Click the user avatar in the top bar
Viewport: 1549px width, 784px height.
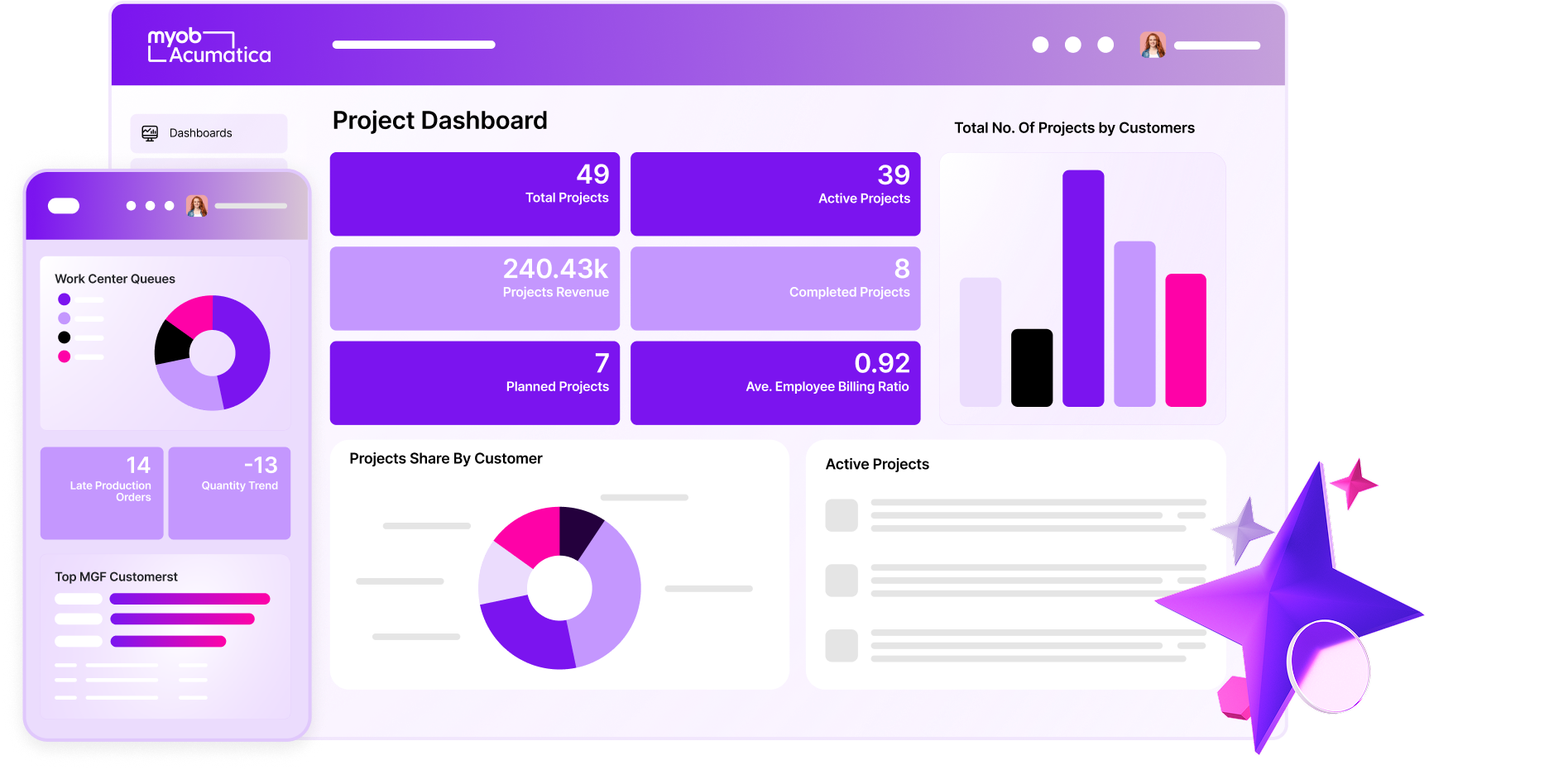(1152, 45)
